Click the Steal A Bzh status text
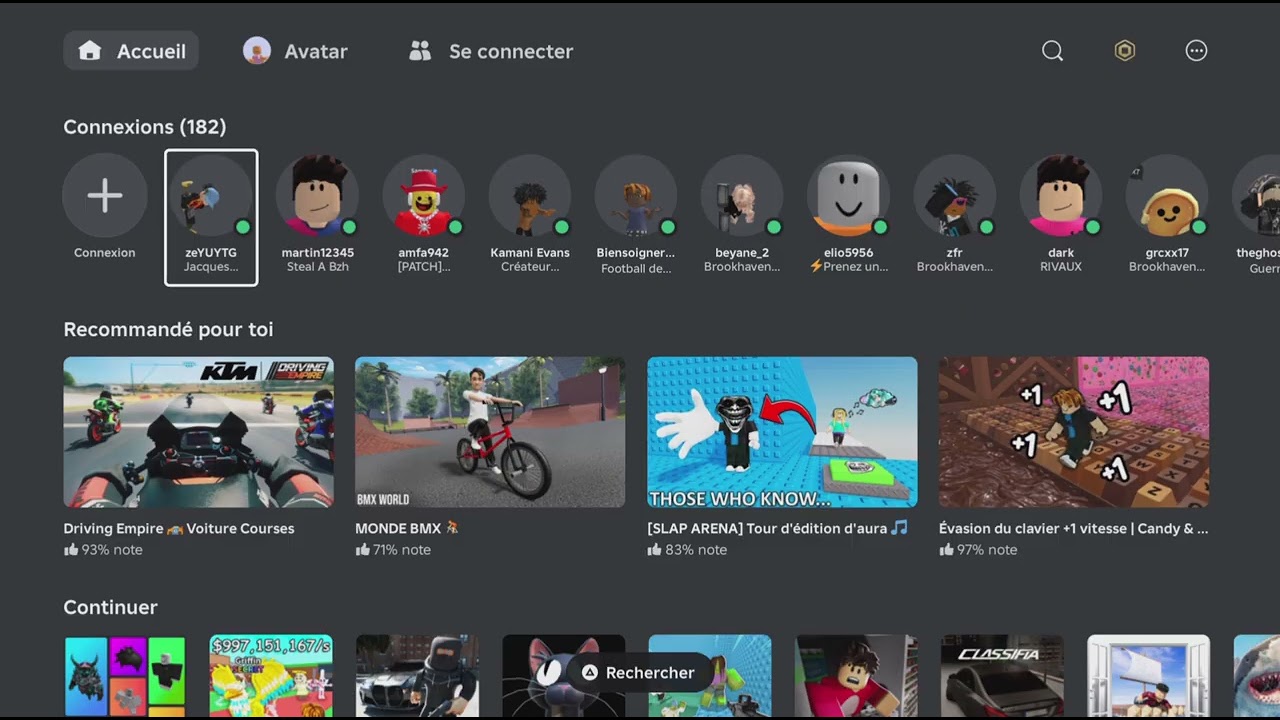The width and height of the screenshot is (1280, 720). [x=317, y=267]
